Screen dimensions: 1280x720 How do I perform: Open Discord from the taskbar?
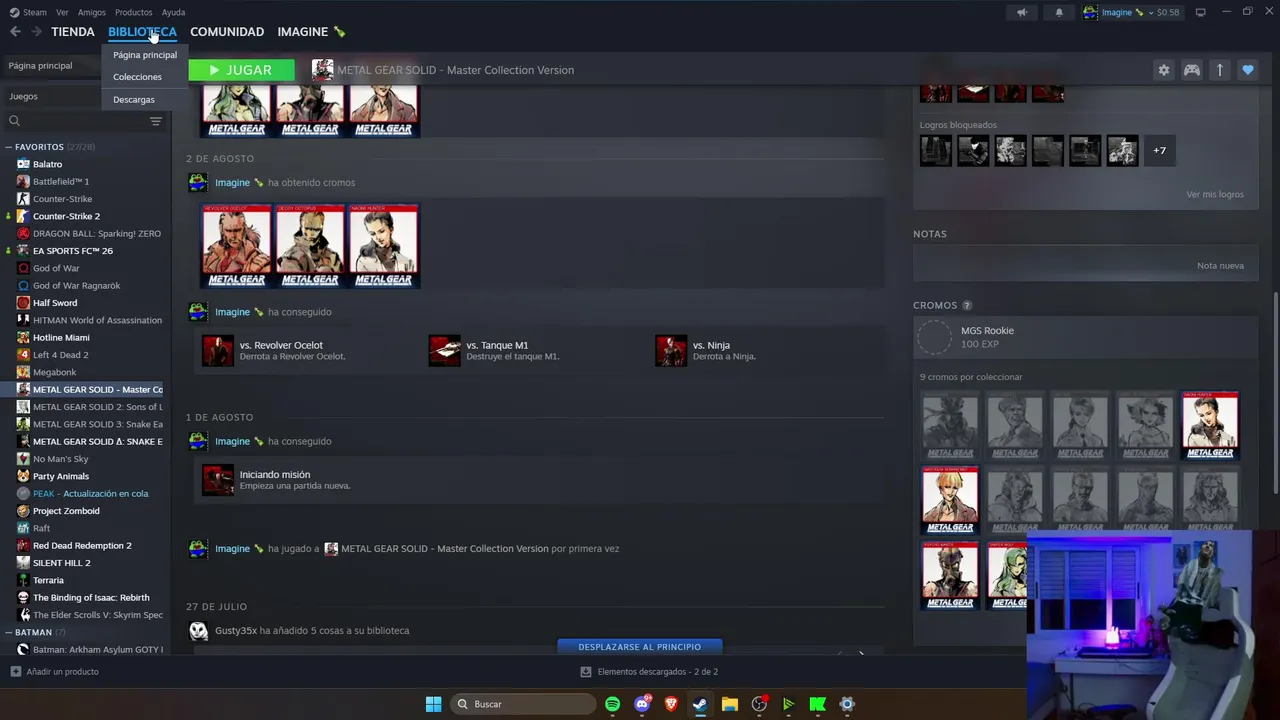tap(642, 704)
